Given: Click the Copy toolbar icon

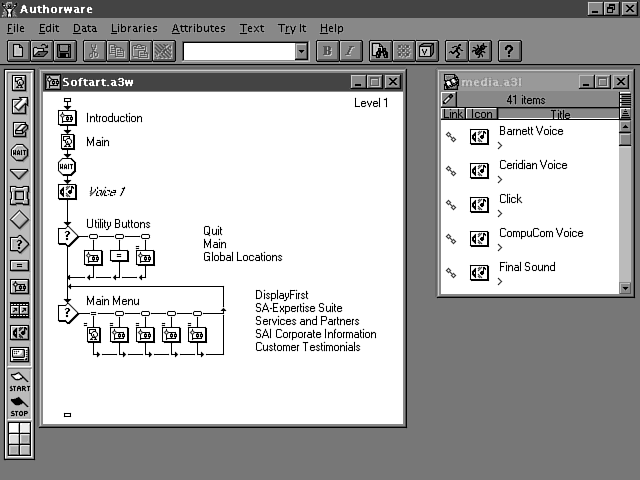Looking at the screenshot, I should (118, 51).
